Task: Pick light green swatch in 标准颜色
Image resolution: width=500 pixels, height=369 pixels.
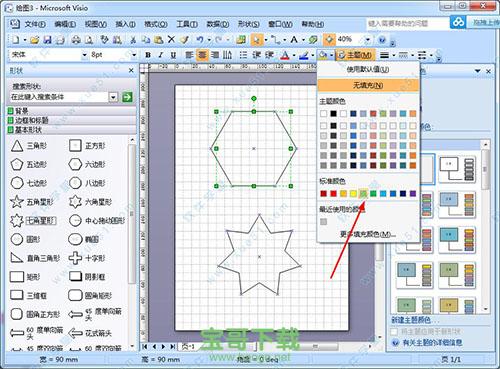Action: 363,193
